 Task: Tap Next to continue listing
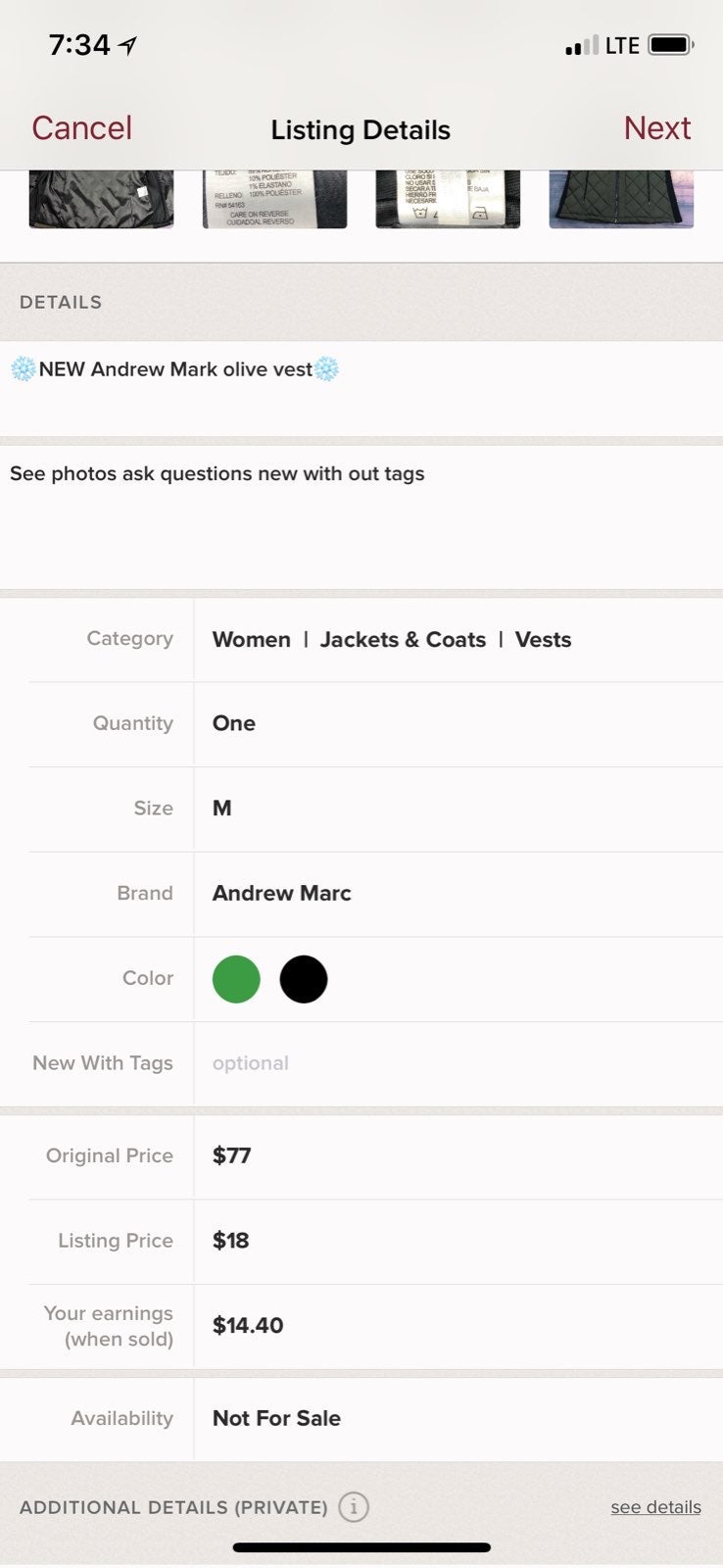click(657, 128)
